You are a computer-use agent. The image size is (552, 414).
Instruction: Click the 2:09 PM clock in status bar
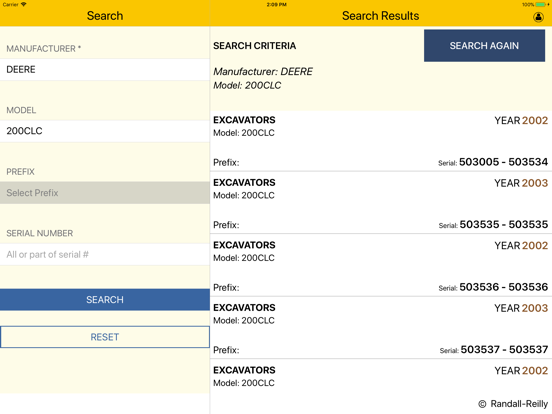click(x=276, y=5)
